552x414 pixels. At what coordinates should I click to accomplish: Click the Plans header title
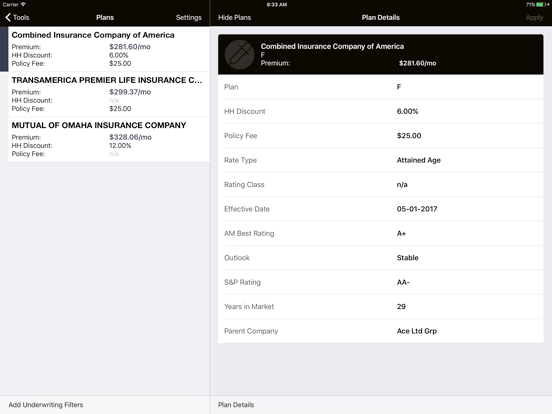coord(105,17)
